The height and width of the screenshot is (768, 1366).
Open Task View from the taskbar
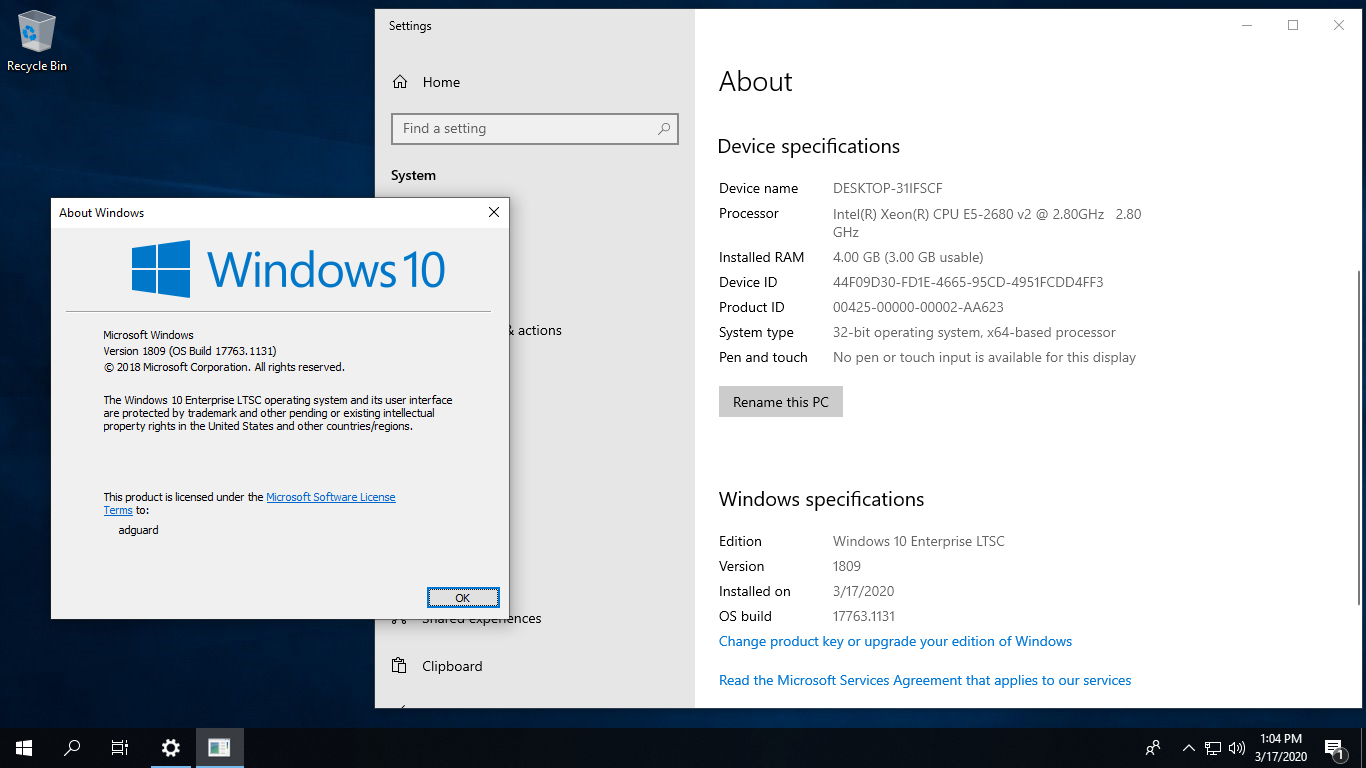coord(120,747)
